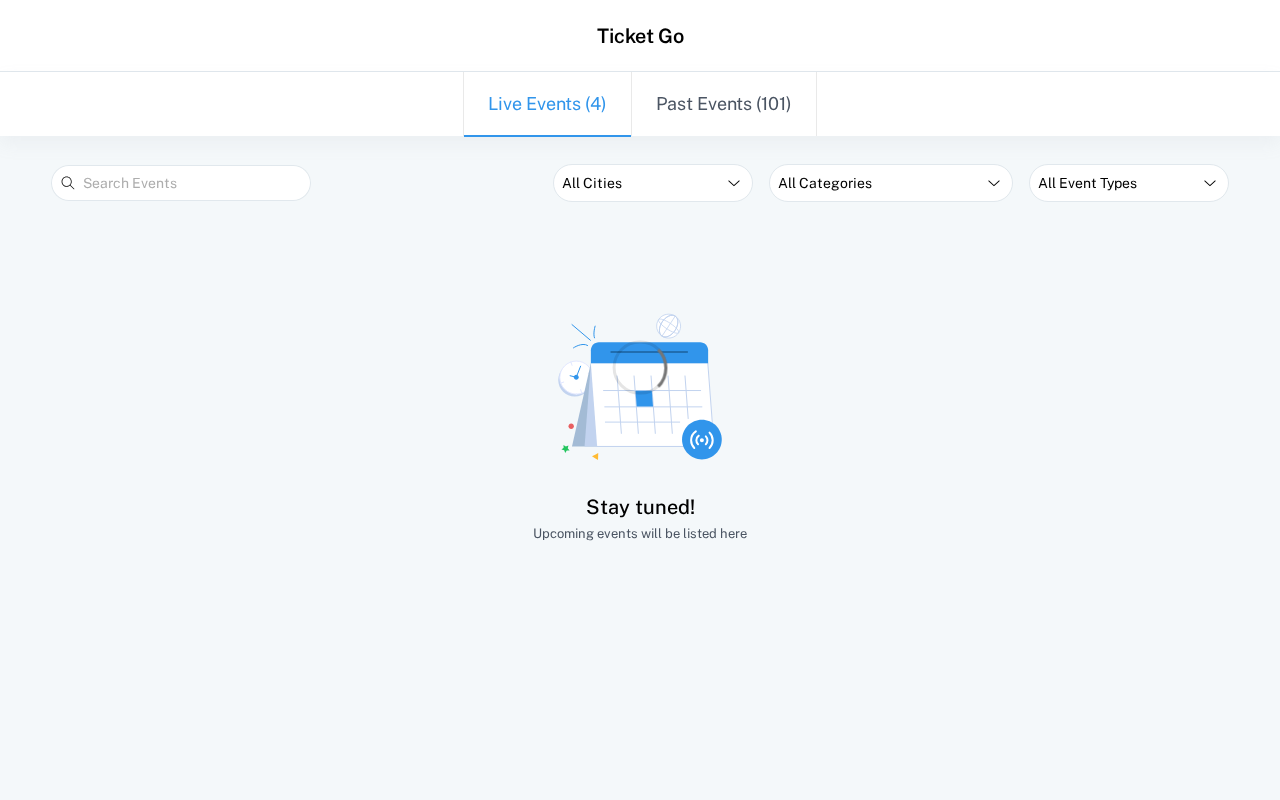This screenshot has width=1280, height=800.
Task: Click the chevron arrow in All Event Types
Action: [x=1210, y=183]
